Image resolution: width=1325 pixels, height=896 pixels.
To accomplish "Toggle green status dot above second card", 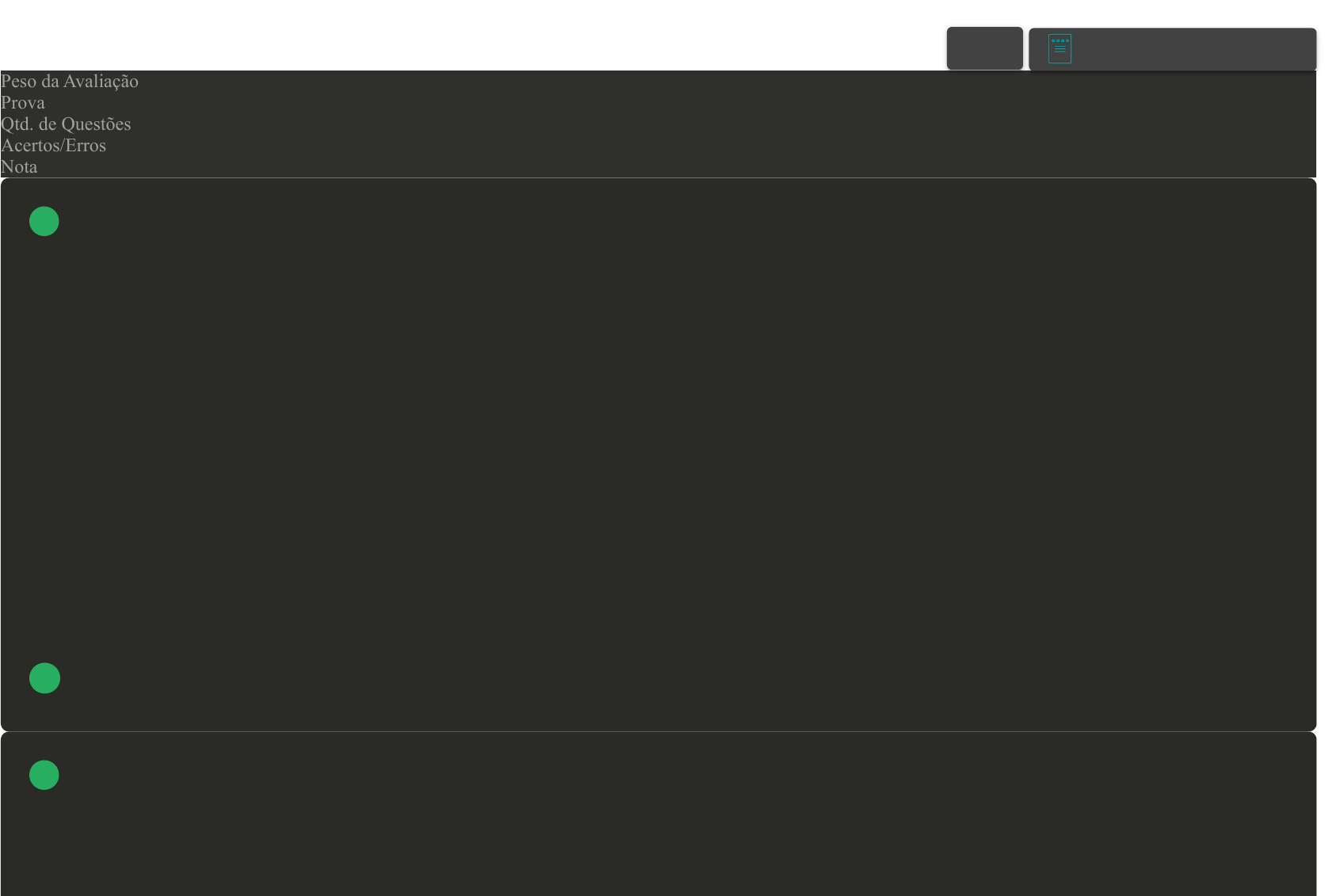I will pos(44,678).
